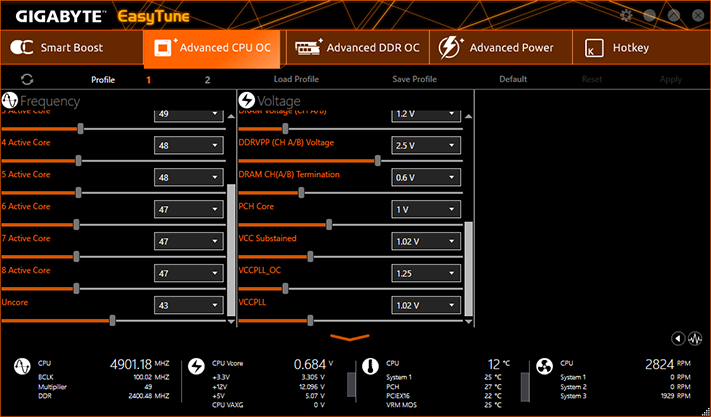711x417 pixels.
Task: Click the Hotkey keyboard key icon
Action: [594, 48]
